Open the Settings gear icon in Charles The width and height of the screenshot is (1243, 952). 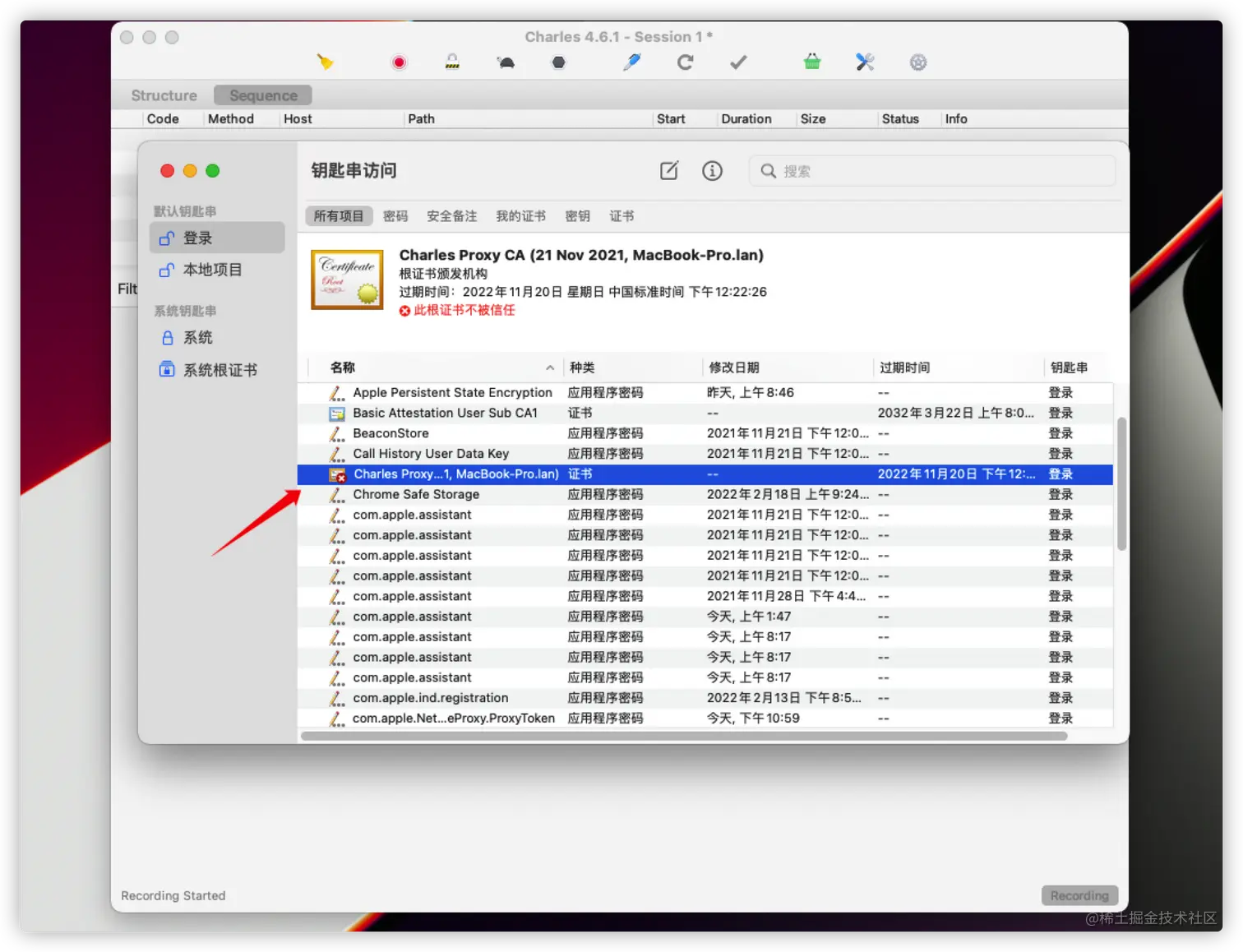point(918,62)
